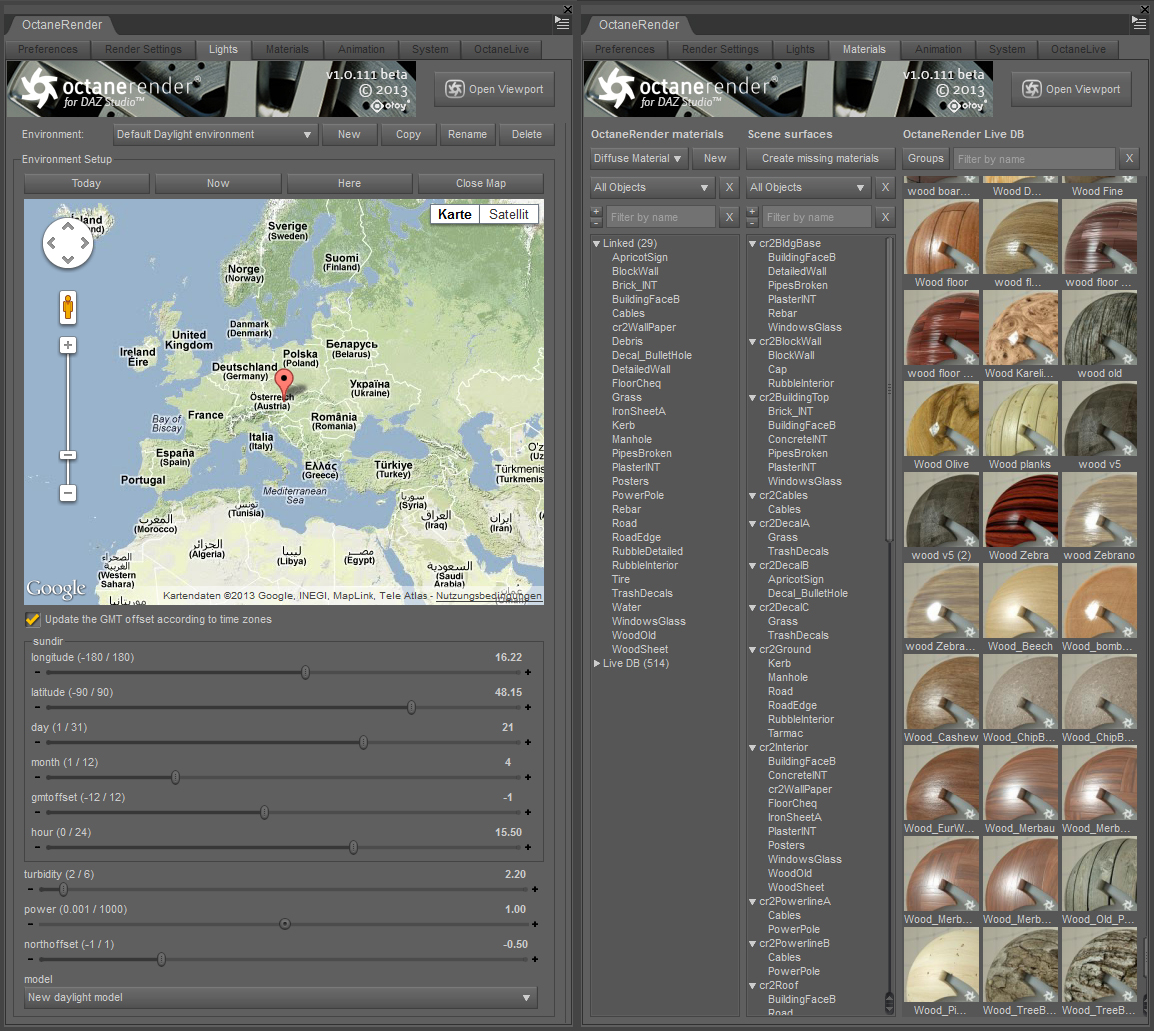
Task: Rename the current environment
Action: coord(467,135)
